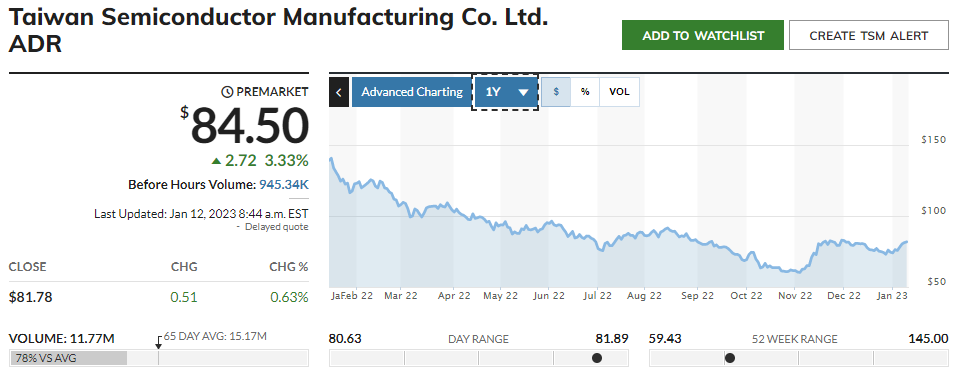Screen dimensions: 954x376
Task: Toggle the VOL chart view
Action: coord(619,92)
